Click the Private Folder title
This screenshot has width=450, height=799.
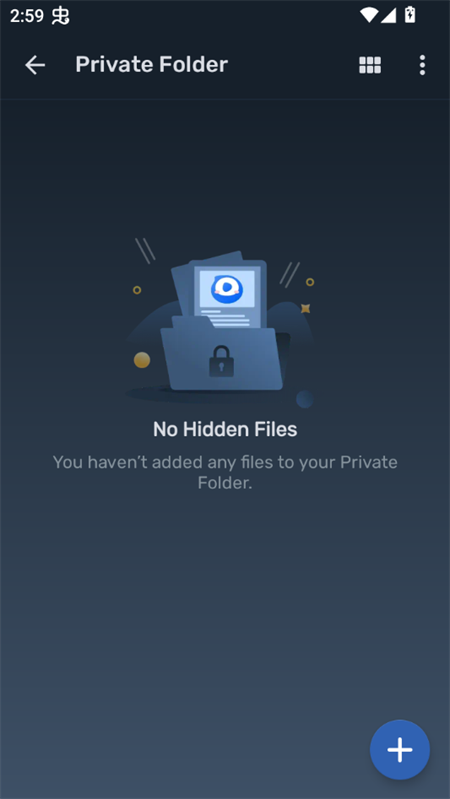[151, 65]
